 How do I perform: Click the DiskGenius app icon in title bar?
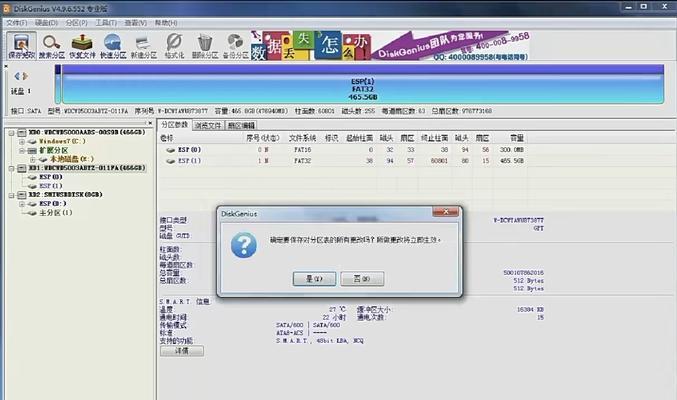coord(6,8)
